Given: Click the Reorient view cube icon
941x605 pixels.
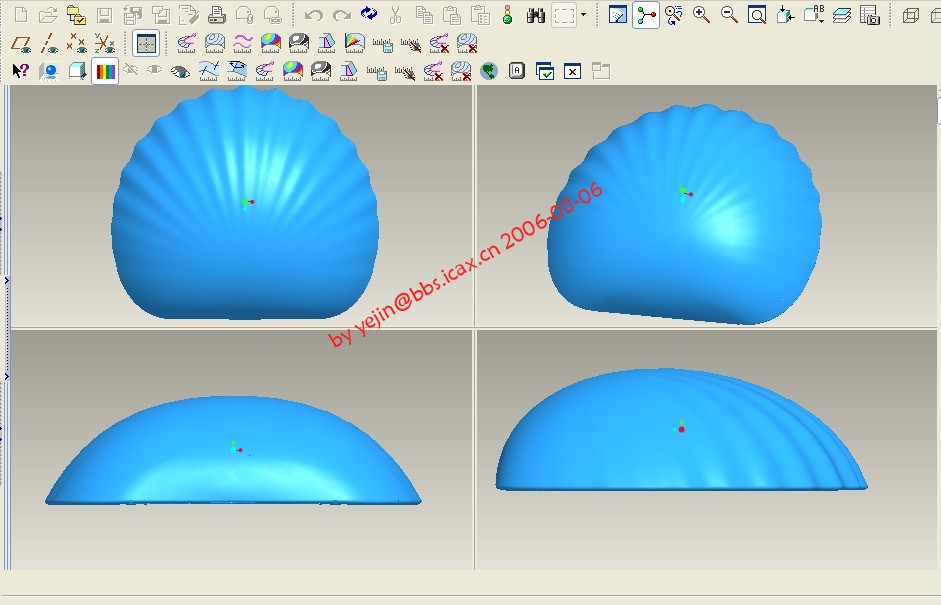Looking at the screenshot, I should (x=785, y=15).
